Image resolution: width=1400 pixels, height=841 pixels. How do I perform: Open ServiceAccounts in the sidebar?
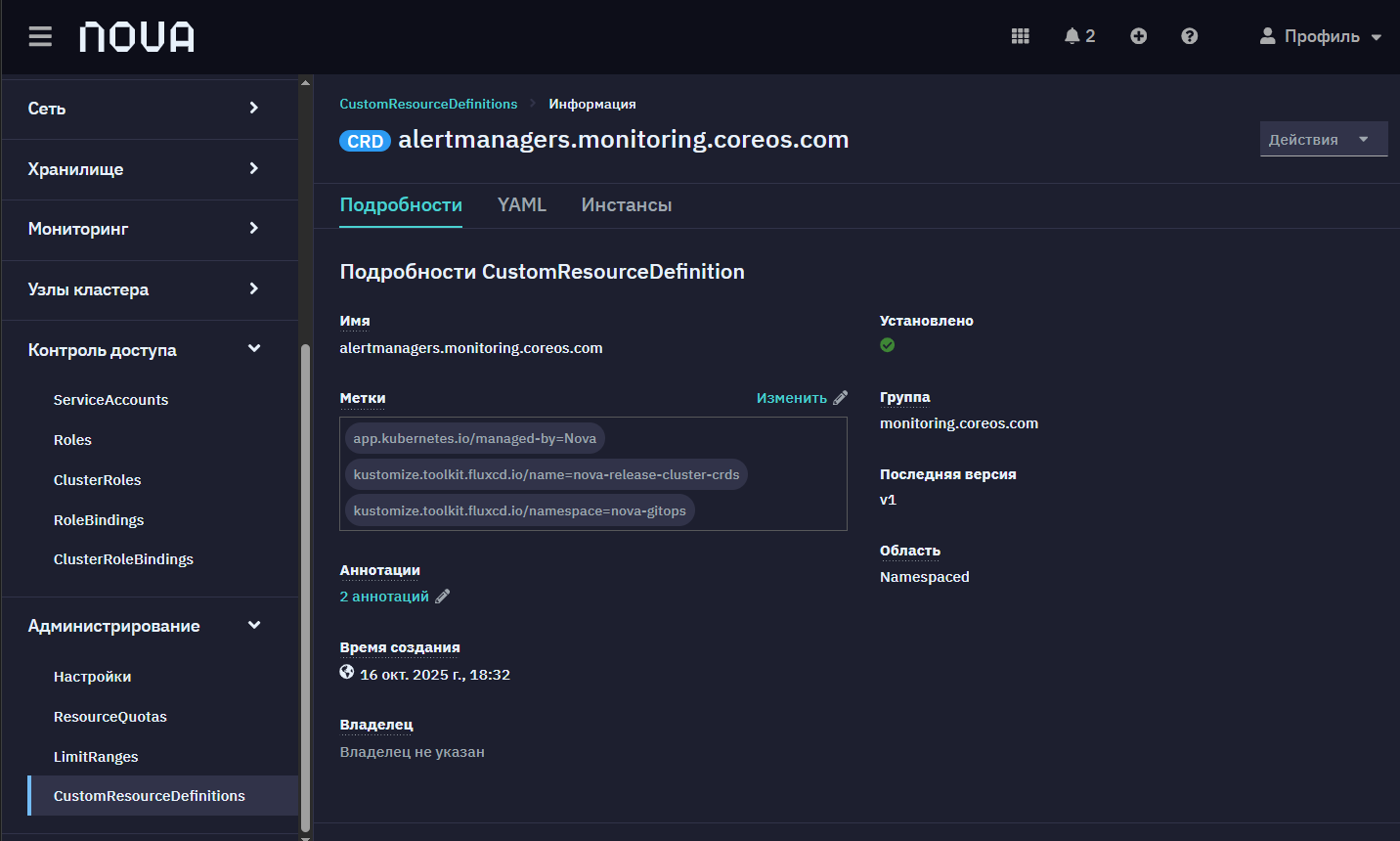click(x=110, y=400)
